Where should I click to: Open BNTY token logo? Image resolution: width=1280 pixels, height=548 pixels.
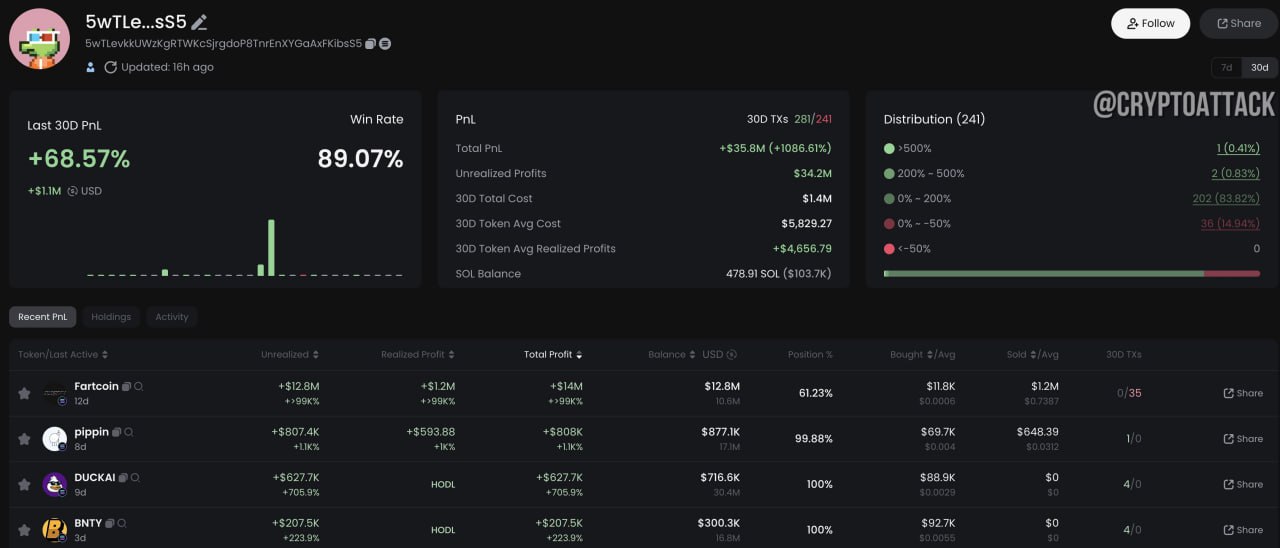pyautogui.click(x=54, y=530)
